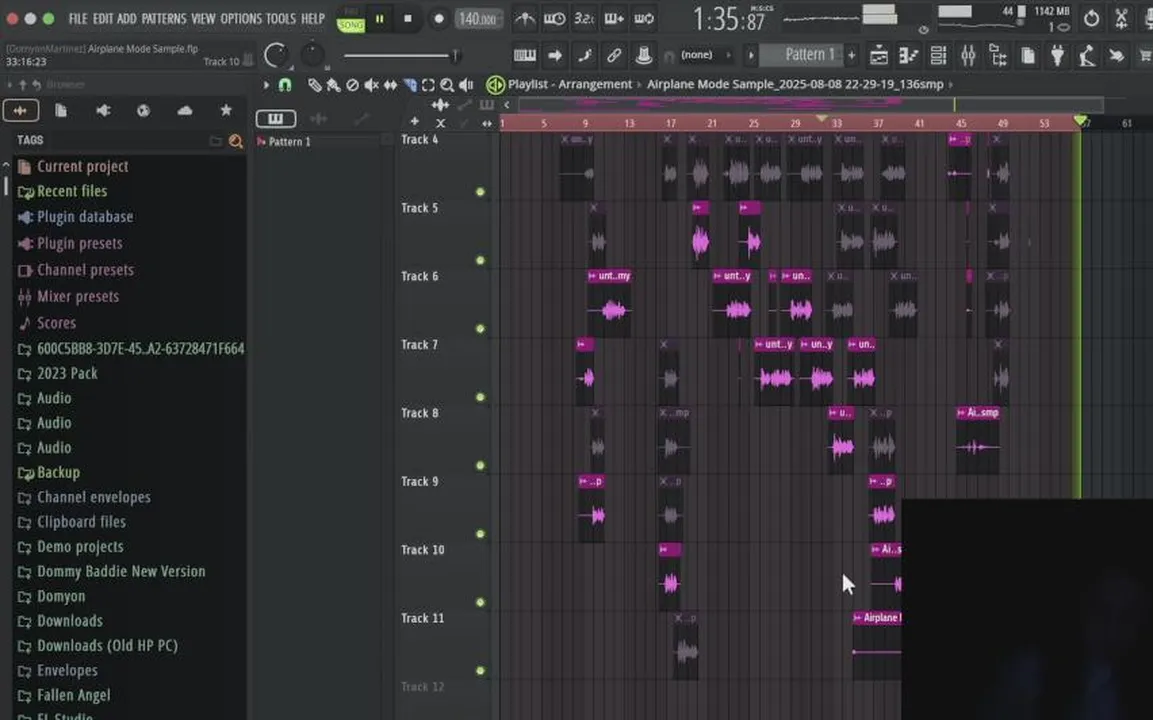The width and height of the screenshot is (1153, 720).
Task: Toggle the 3.2.1 recording countdown
Action: [584, 19]
